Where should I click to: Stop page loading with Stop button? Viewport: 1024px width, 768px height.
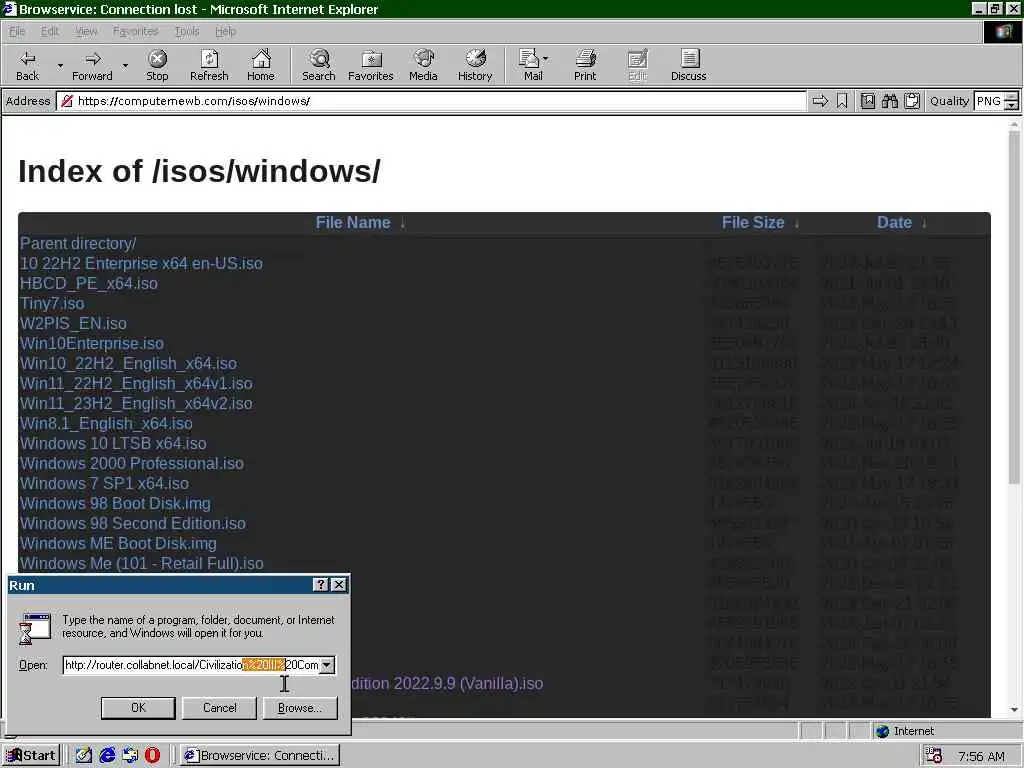click(157, 65)
